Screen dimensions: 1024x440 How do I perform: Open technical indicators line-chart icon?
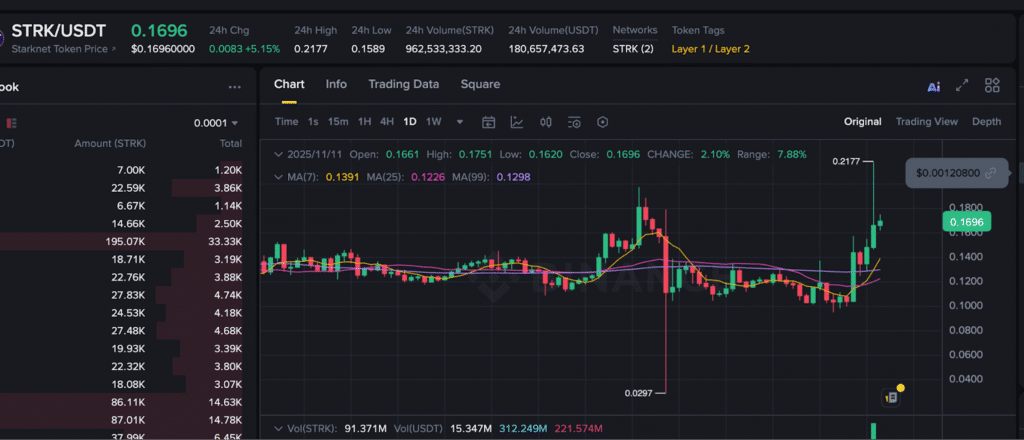[x=517, y=122]
